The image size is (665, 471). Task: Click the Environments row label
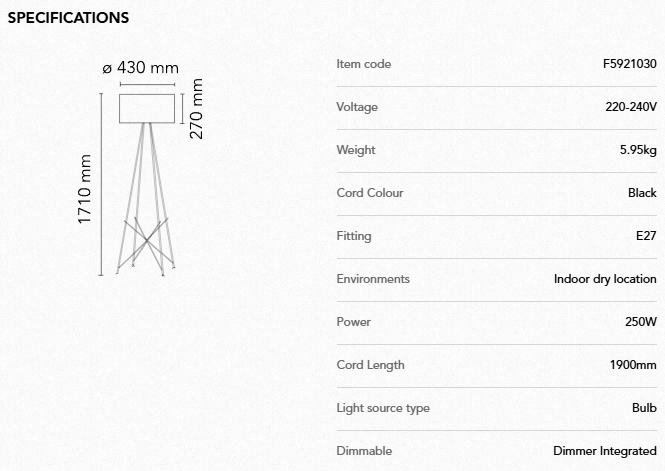coord(373,279)
